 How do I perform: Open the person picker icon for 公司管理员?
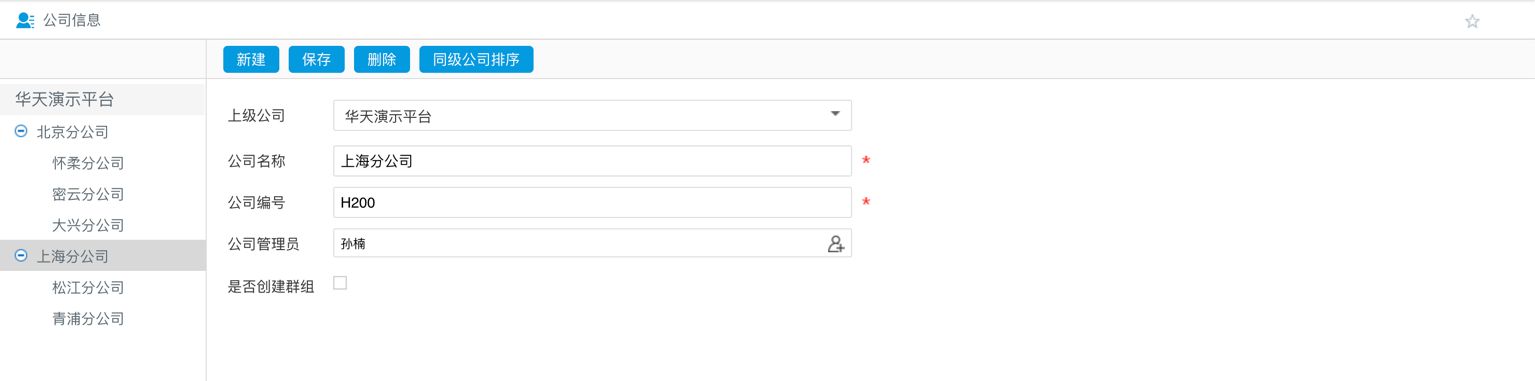click(x=836, y=243)
